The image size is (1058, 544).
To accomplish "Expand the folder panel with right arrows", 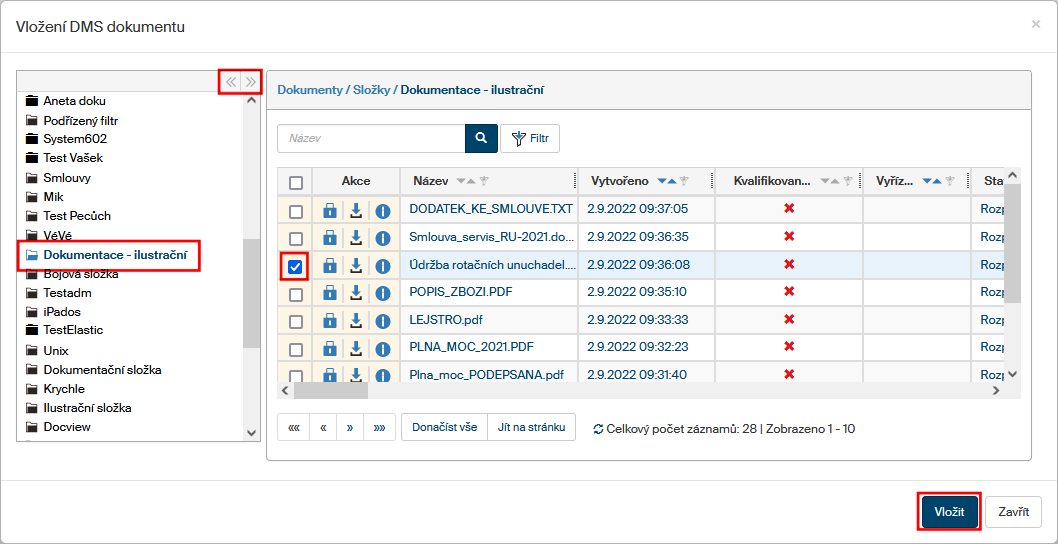I will coord(250,82).
